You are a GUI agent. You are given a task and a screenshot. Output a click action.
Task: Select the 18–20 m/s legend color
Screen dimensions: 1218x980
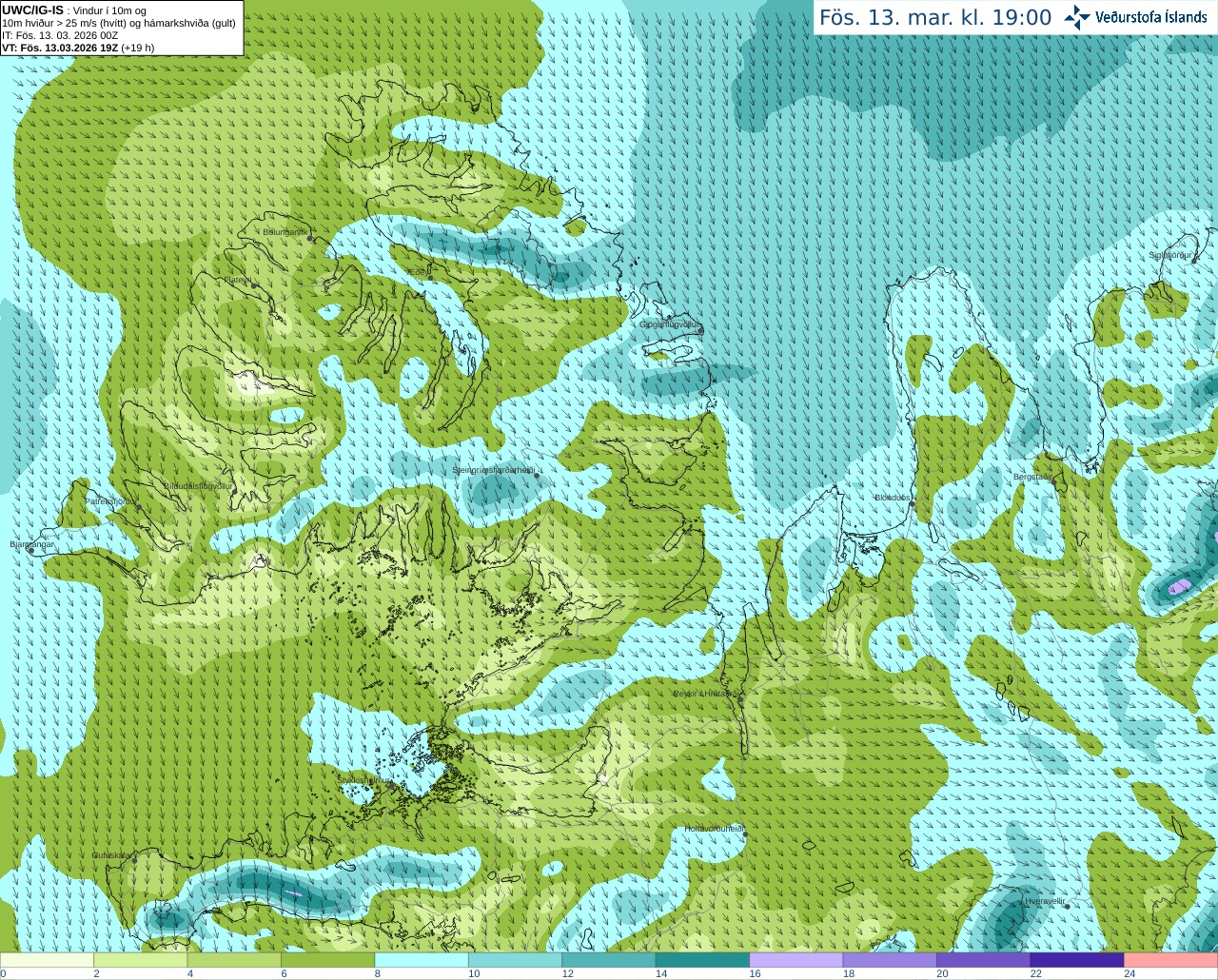click(891, 960)
